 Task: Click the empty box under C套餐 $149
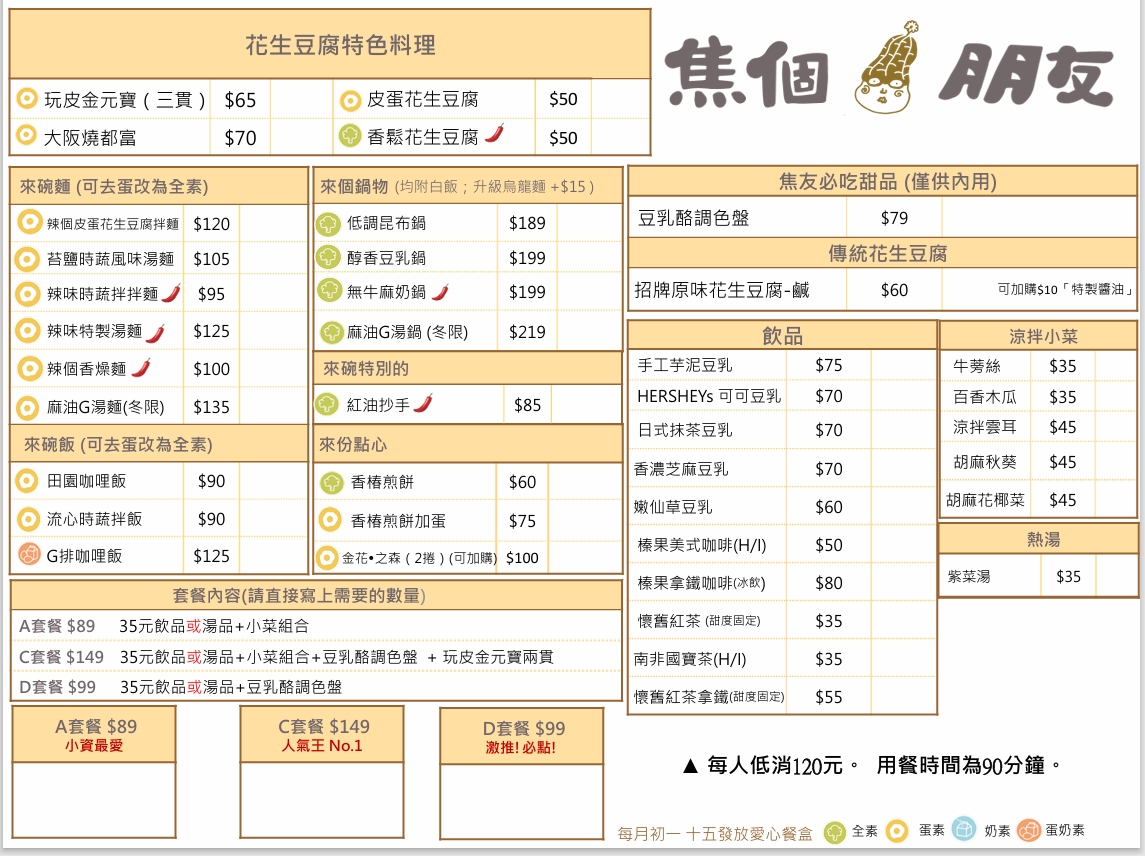322,800
